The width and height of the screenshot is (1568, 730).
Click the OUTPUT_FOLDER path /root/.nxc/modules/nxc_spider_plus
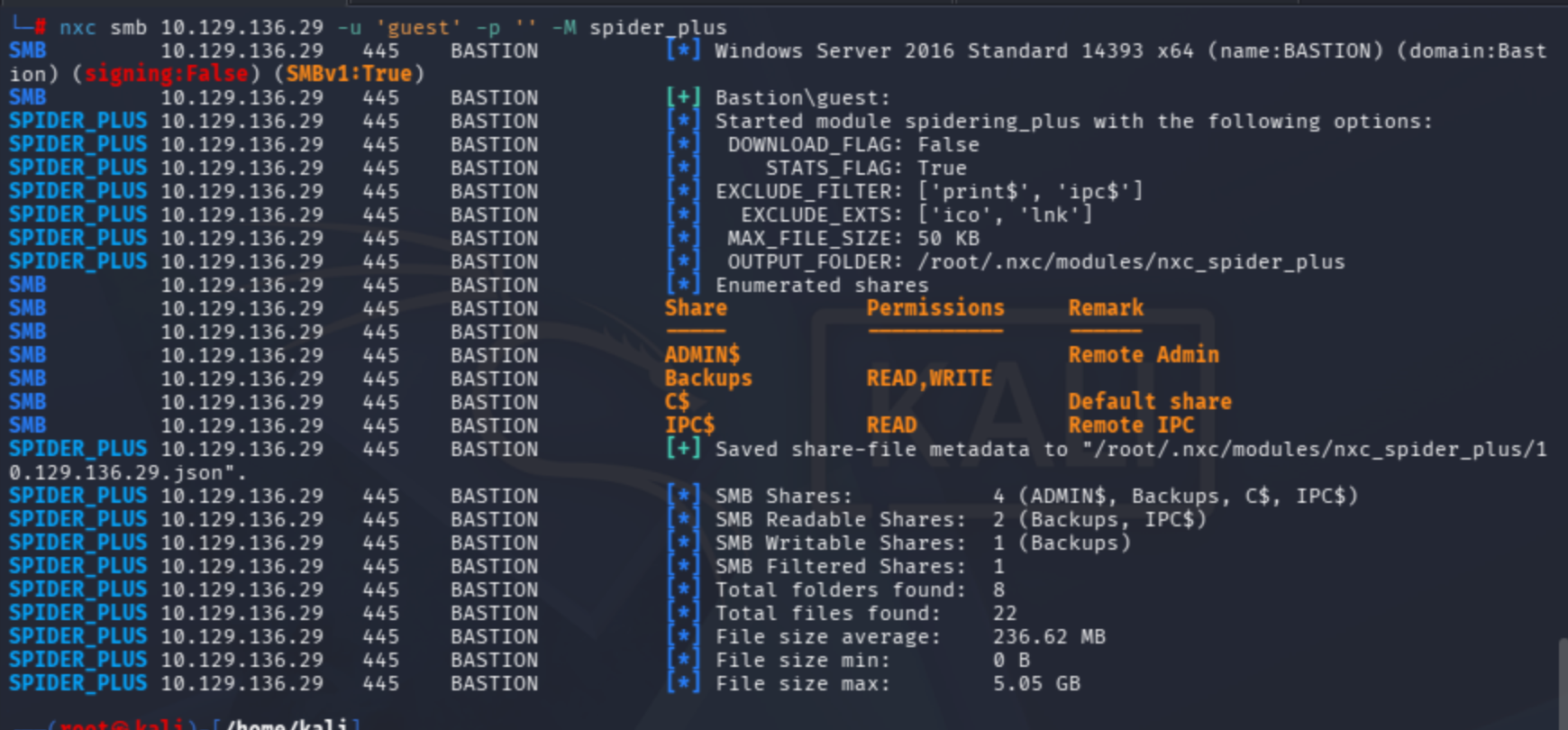tap(1131, 261)
